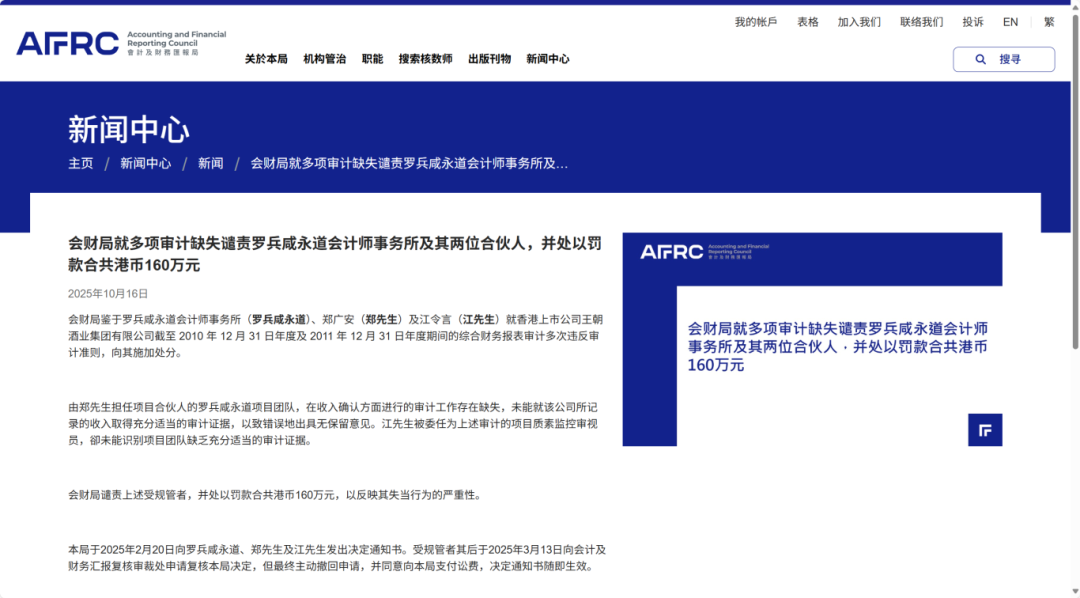Open the 机构管治 menu

click(x=324, y=59)
